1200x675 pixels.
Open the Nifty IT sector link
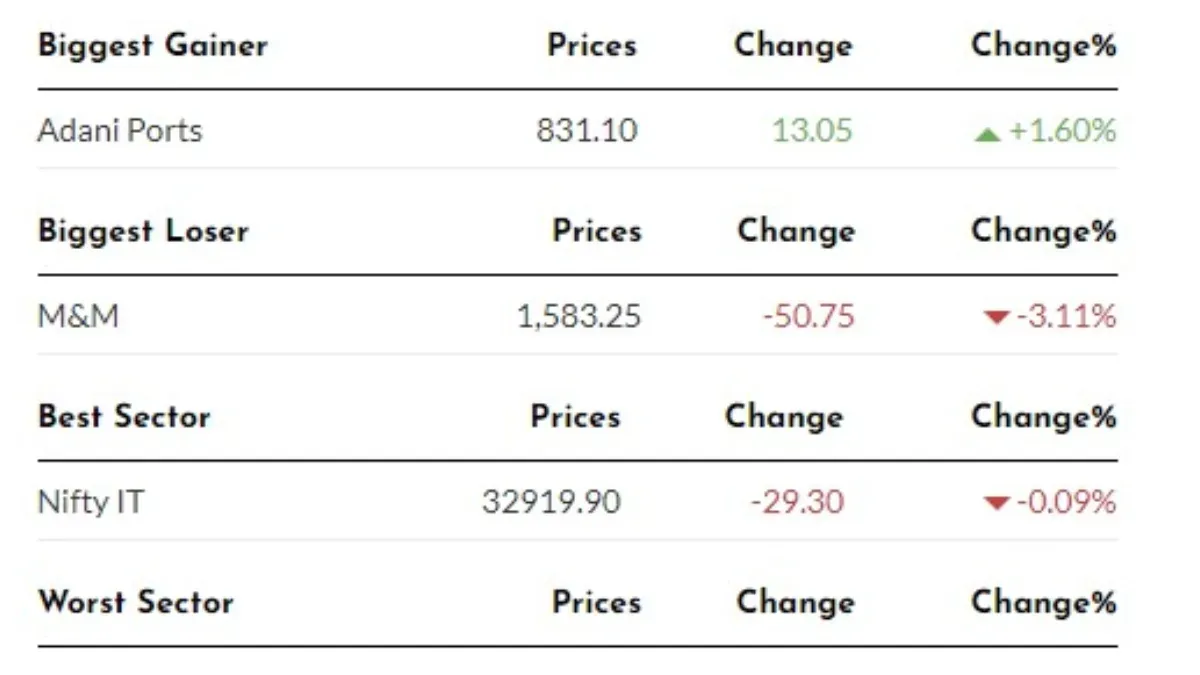pyautogui.click(x=90, y=501)
